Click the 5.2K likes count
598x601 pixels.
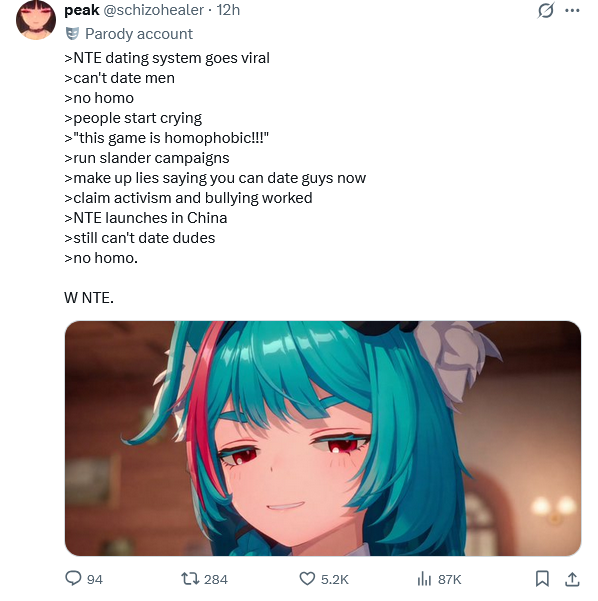335,579
